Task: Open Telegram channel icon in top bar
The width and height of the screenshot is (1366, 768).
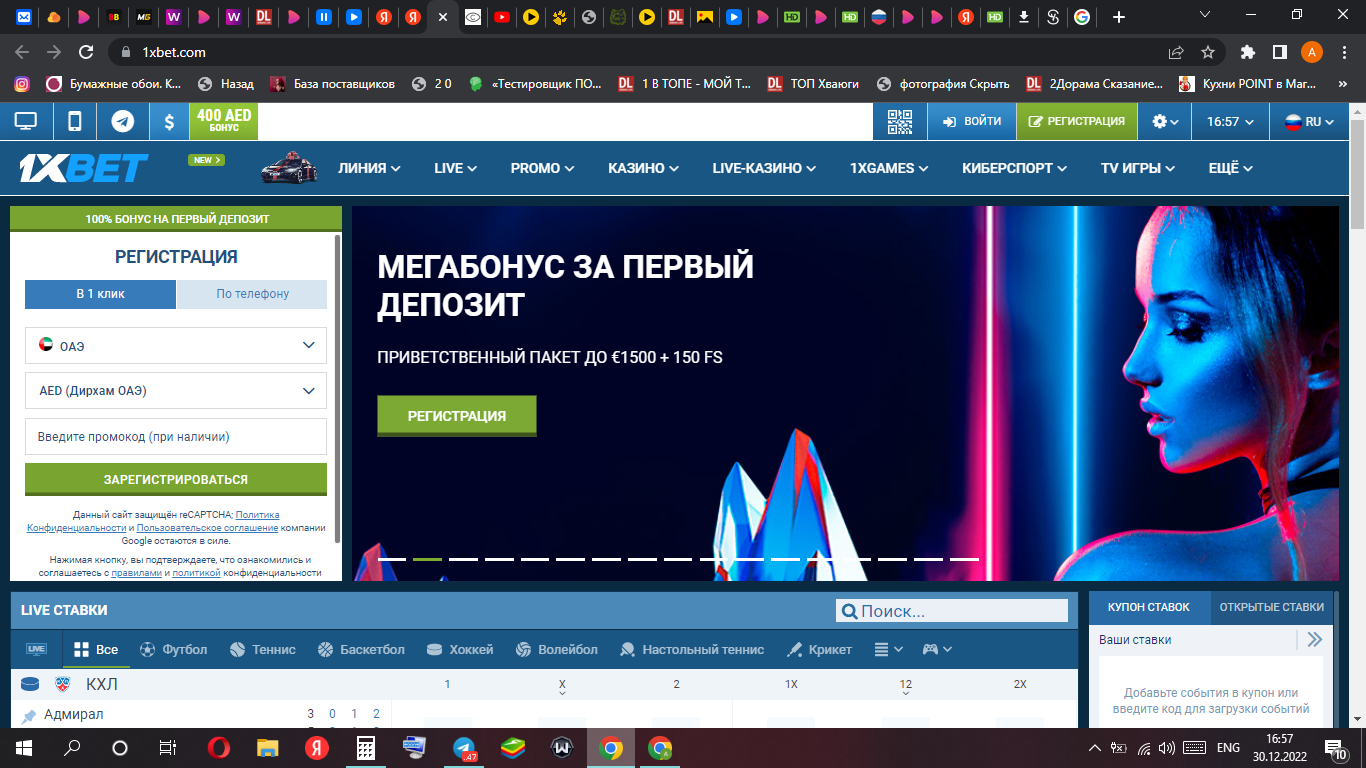Action: (122, 121)
